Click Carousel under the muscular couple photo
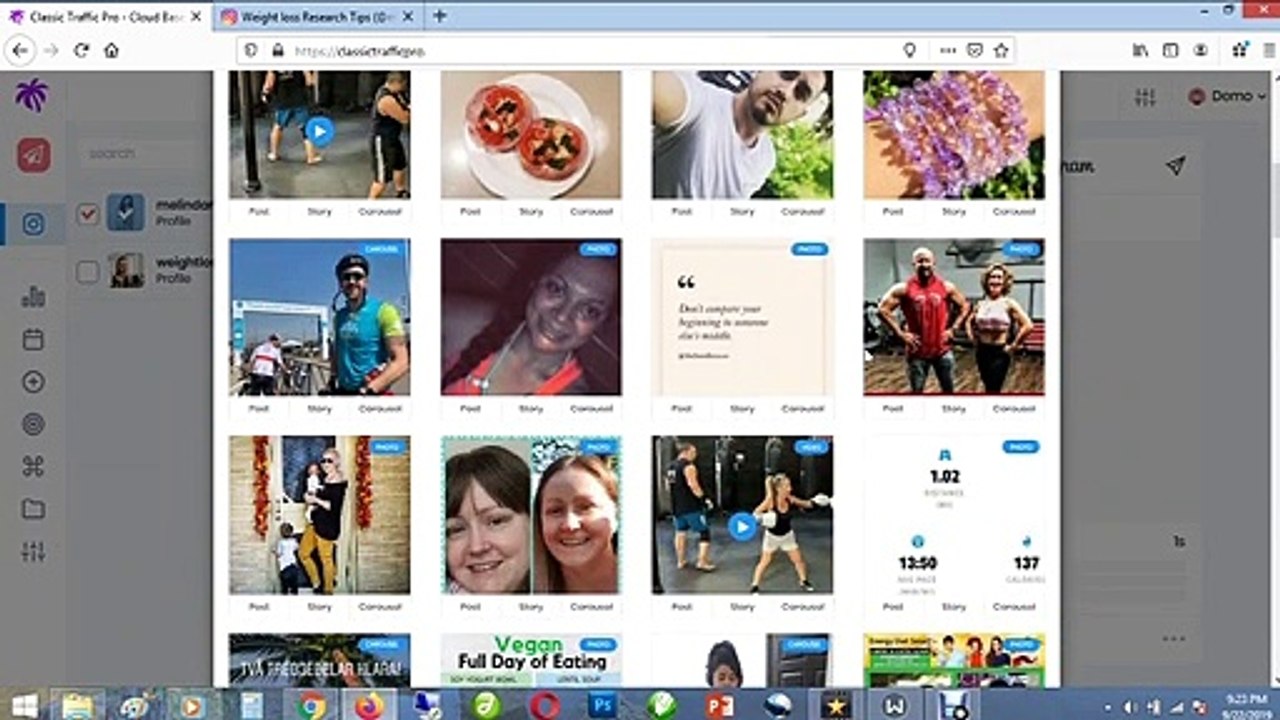This screenshot has width=1280, height=720. pos(1014,409)
